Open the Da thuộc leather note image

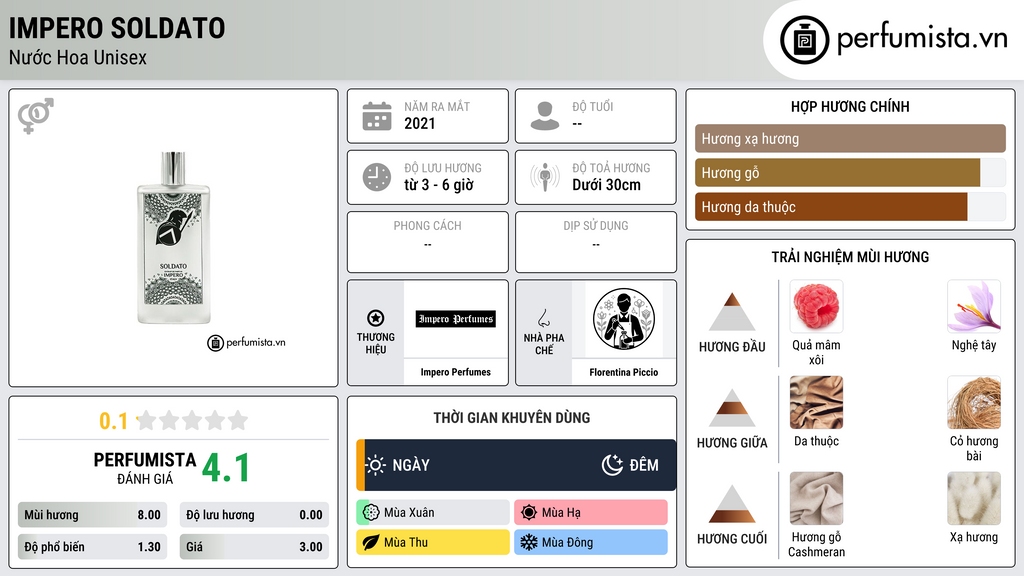816,402
